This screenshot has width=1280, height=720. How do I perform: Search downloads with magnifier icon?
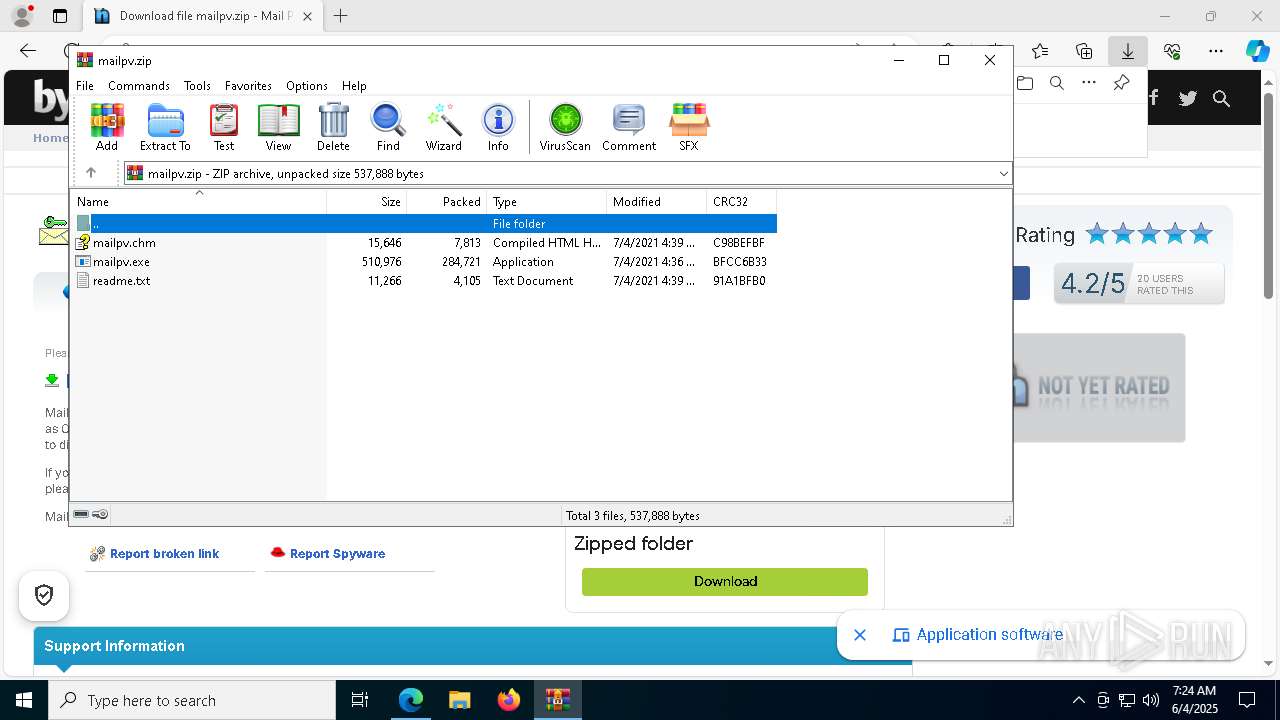[x=1057, y=83]
